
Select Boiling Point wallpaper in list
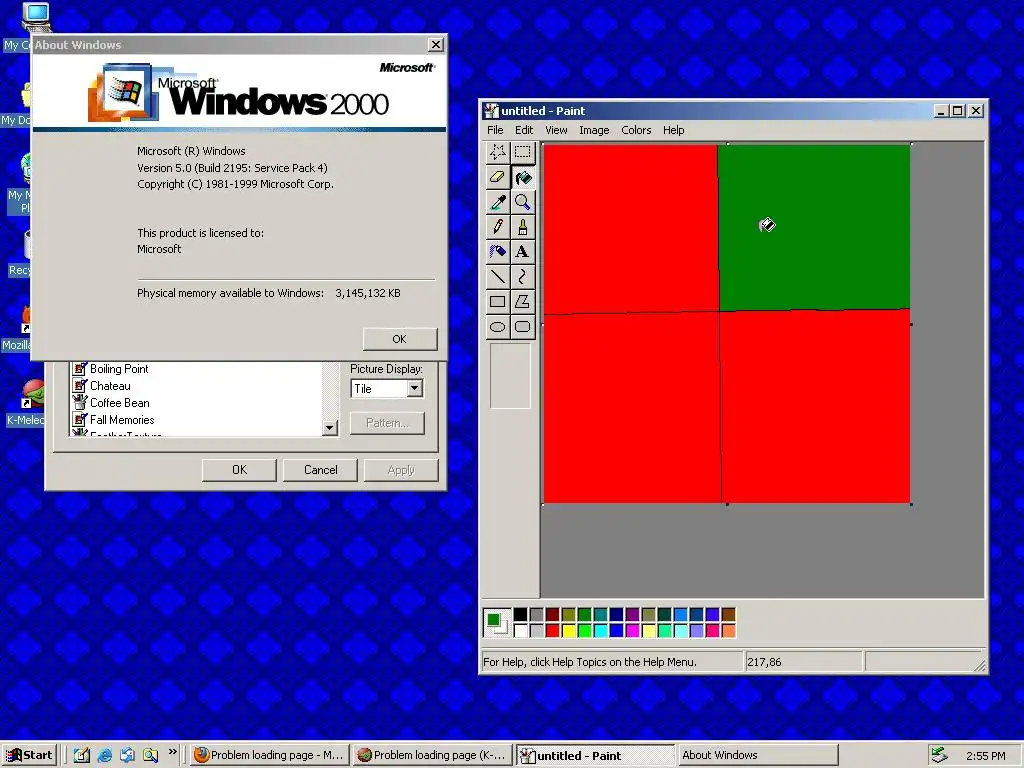(x=119, y=369)
